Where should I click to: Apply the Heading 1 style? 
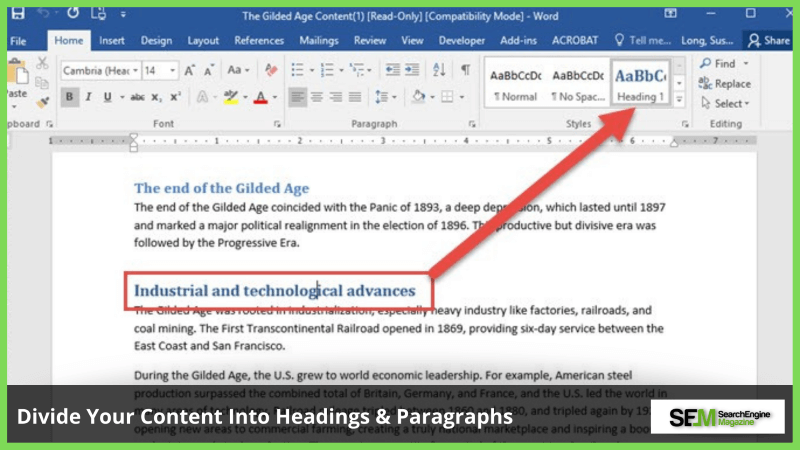click(640, 85)
